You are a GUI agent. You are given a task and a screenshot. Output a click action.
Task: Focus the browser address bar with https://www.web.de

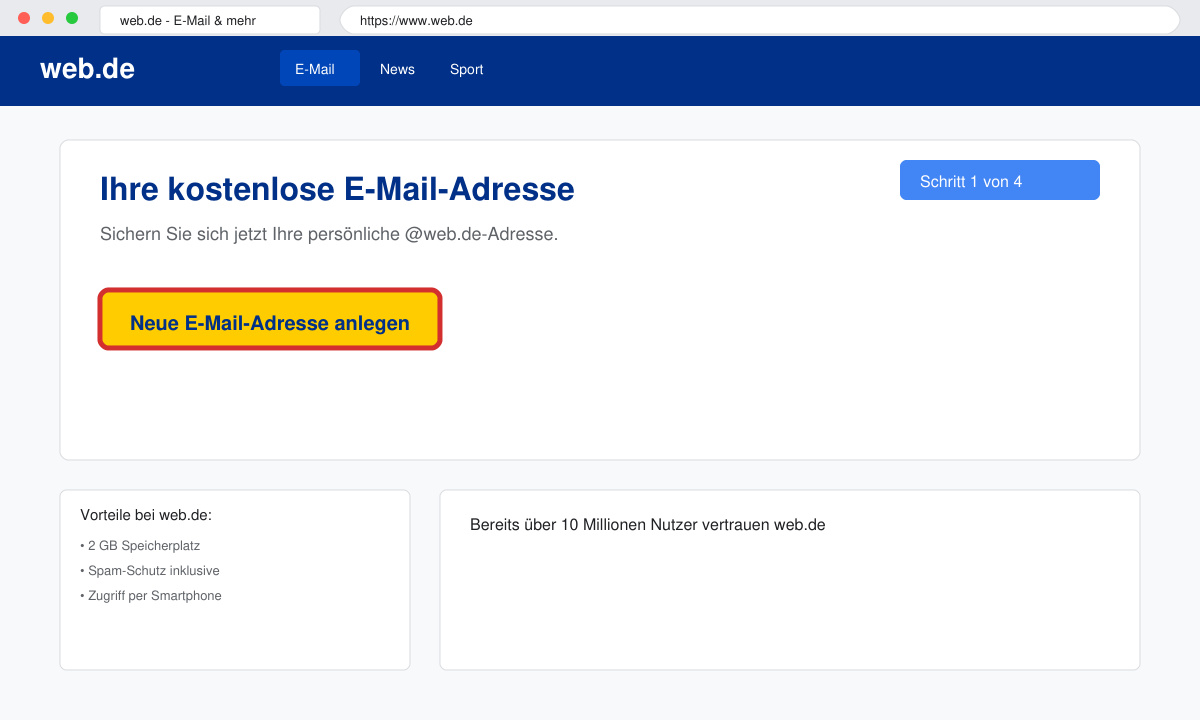pyautogui.click(x=760, y=20)
